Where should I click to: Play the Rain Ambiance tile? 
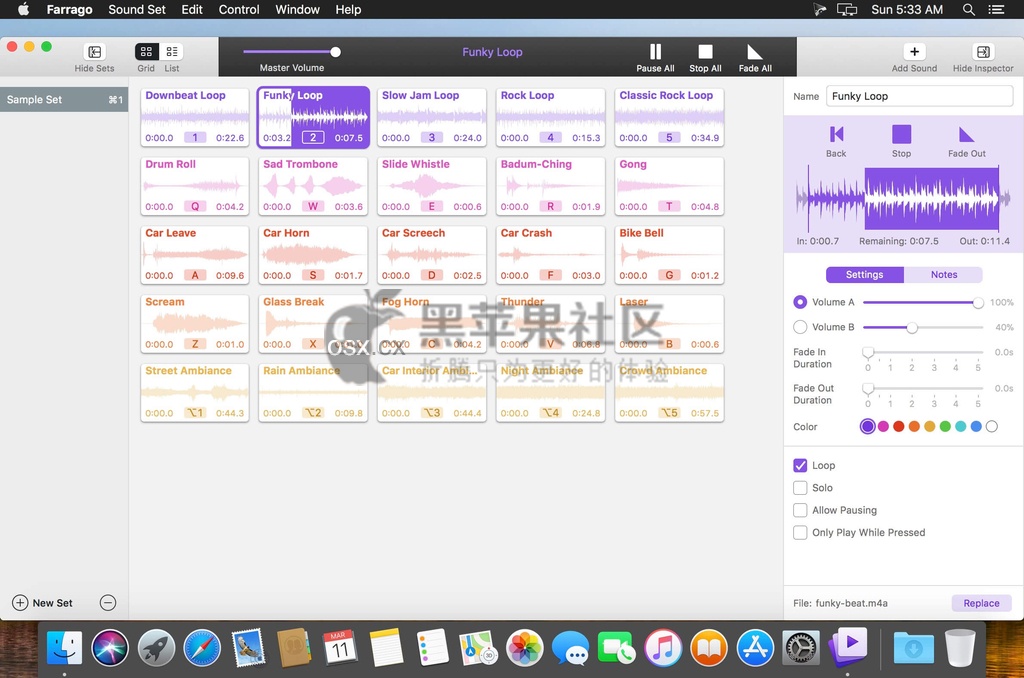(x=313, y=393)
